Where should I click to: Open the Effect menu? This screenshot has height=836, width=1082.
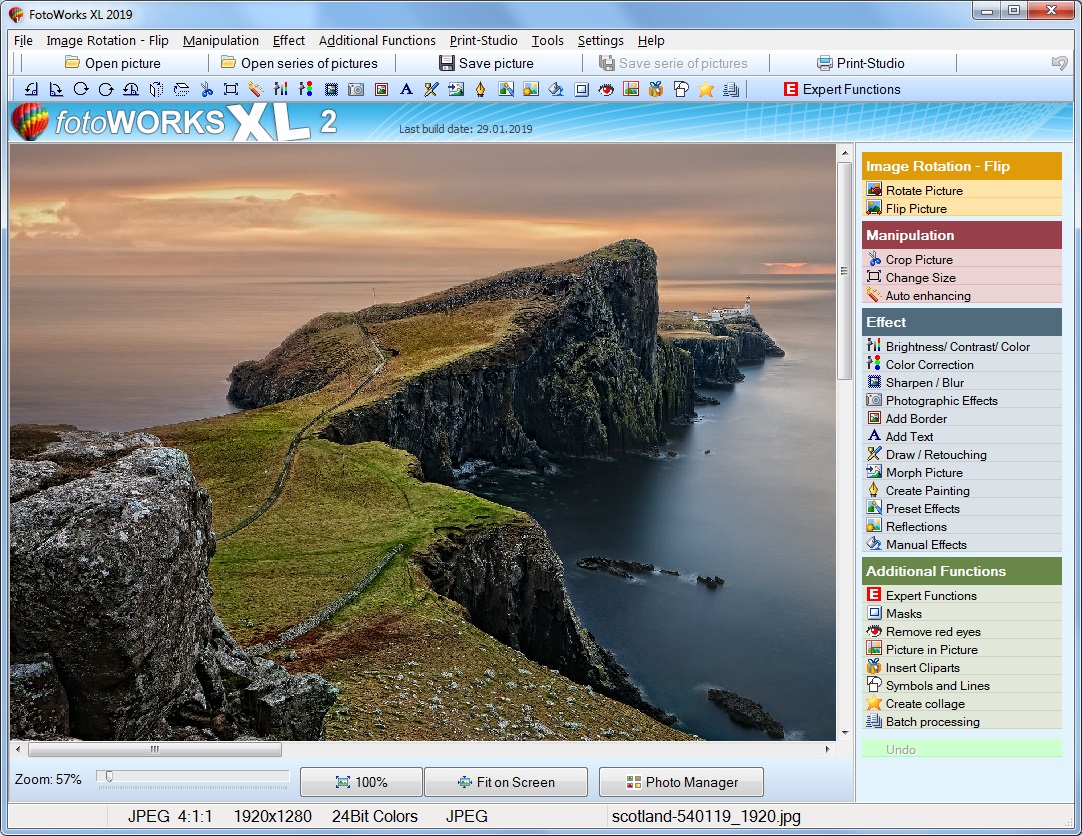click(288, 41)
